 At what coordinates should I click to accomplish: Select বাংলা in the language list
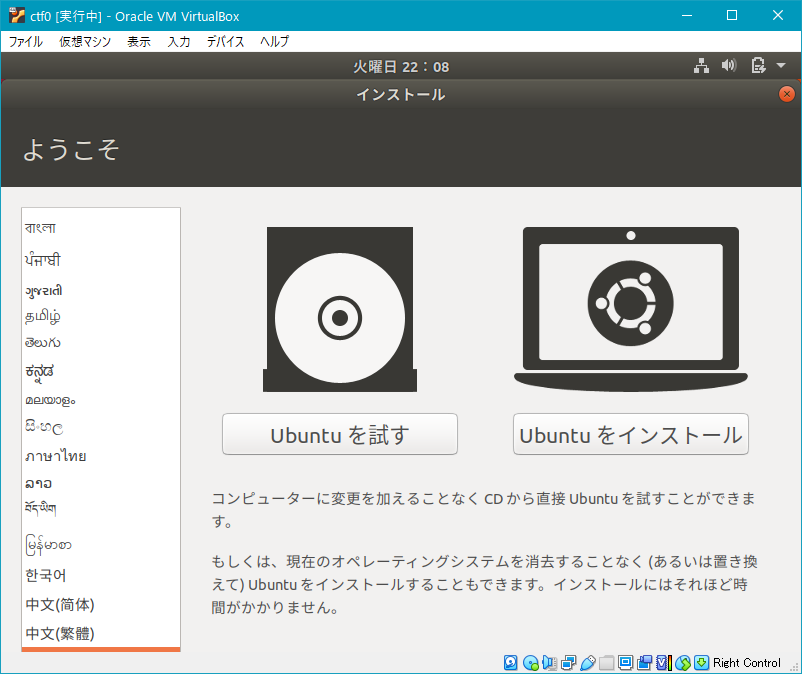click(x=101, y=228)
